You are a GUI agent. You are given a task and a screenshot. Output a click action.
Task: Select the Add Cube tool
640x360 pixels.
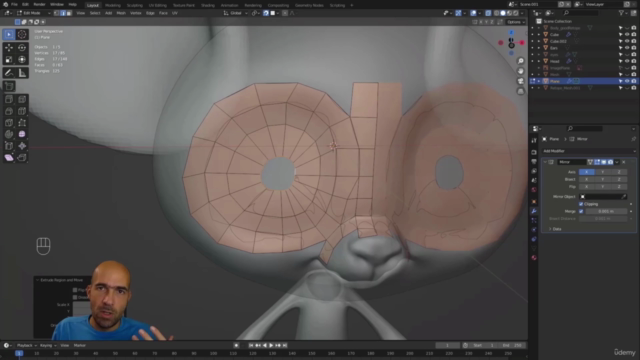[9, 86]
